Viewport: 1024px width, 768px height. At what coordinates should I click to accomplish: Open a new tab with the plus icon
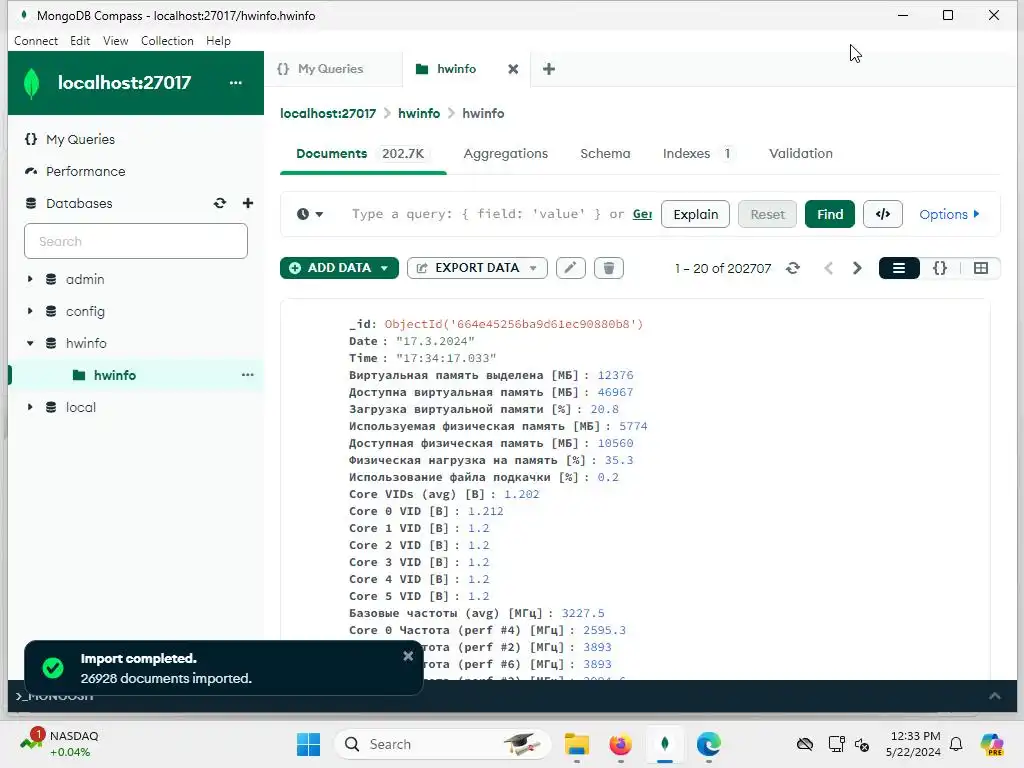coord(549,69)
